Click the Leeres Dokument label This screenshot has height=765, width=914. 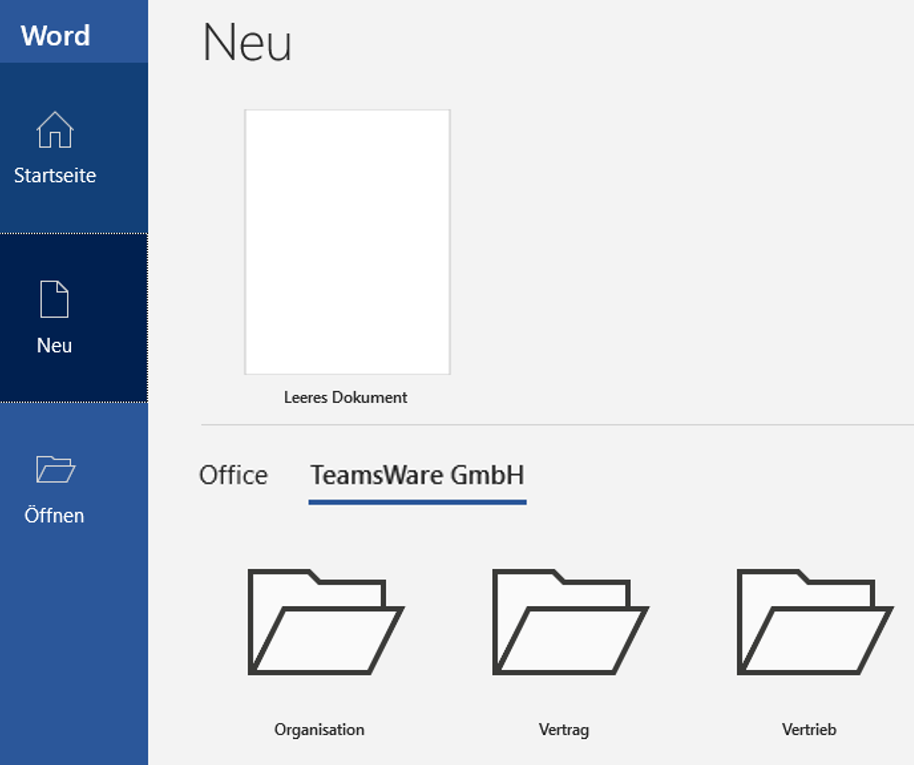pyautogui.click(x=346, y=397)
